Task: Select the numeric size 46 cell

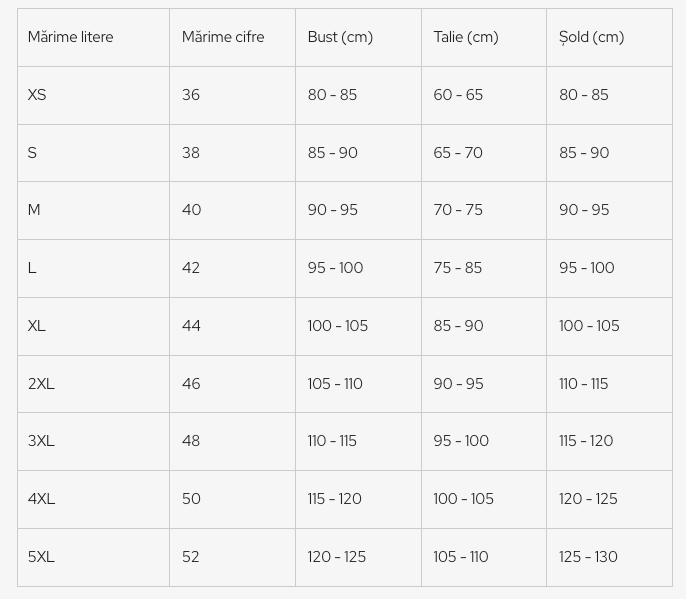Action: (x=191, y=384)
